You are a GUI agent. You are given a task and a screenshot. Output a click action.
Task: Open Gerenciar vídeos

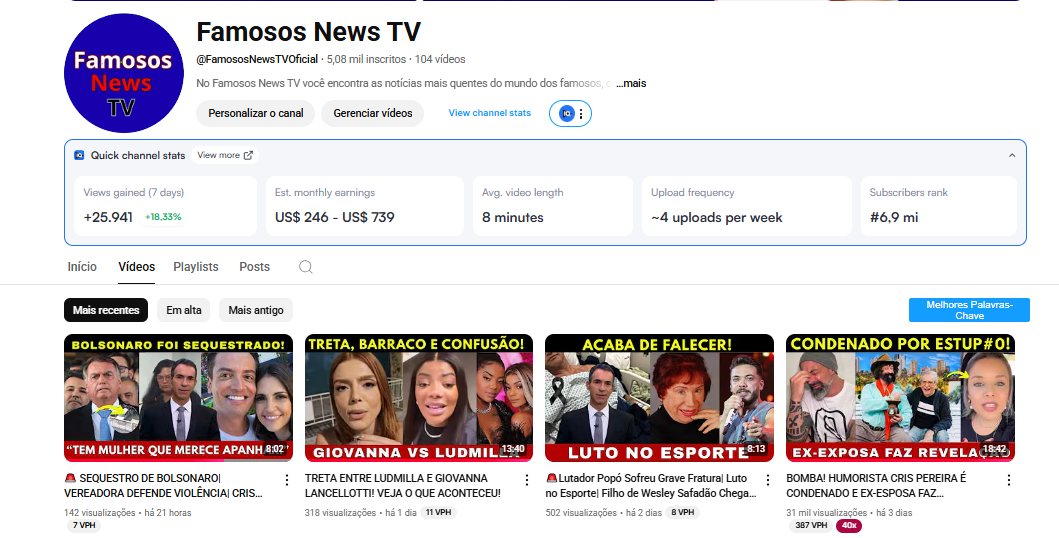(373, 113)
